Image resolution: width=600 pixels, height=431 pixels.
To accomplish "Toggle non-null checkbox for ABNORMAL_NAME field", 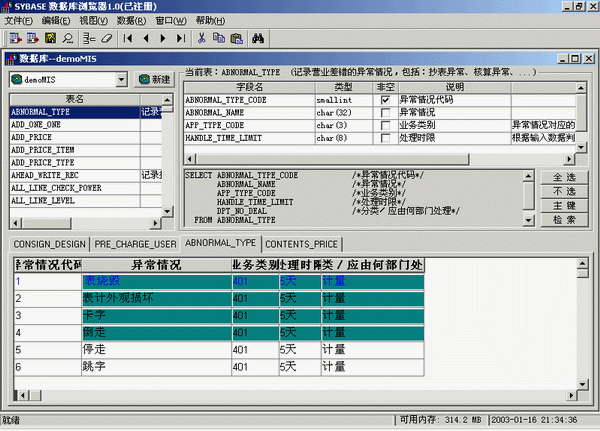I will coord(384,113).
